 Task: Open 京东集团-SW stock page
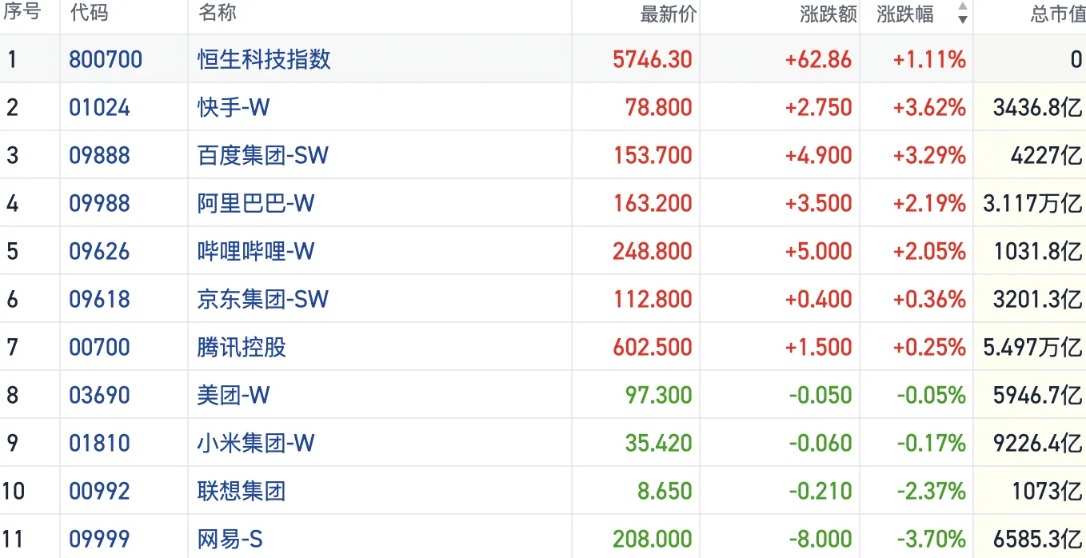click(x=263, y=299)
